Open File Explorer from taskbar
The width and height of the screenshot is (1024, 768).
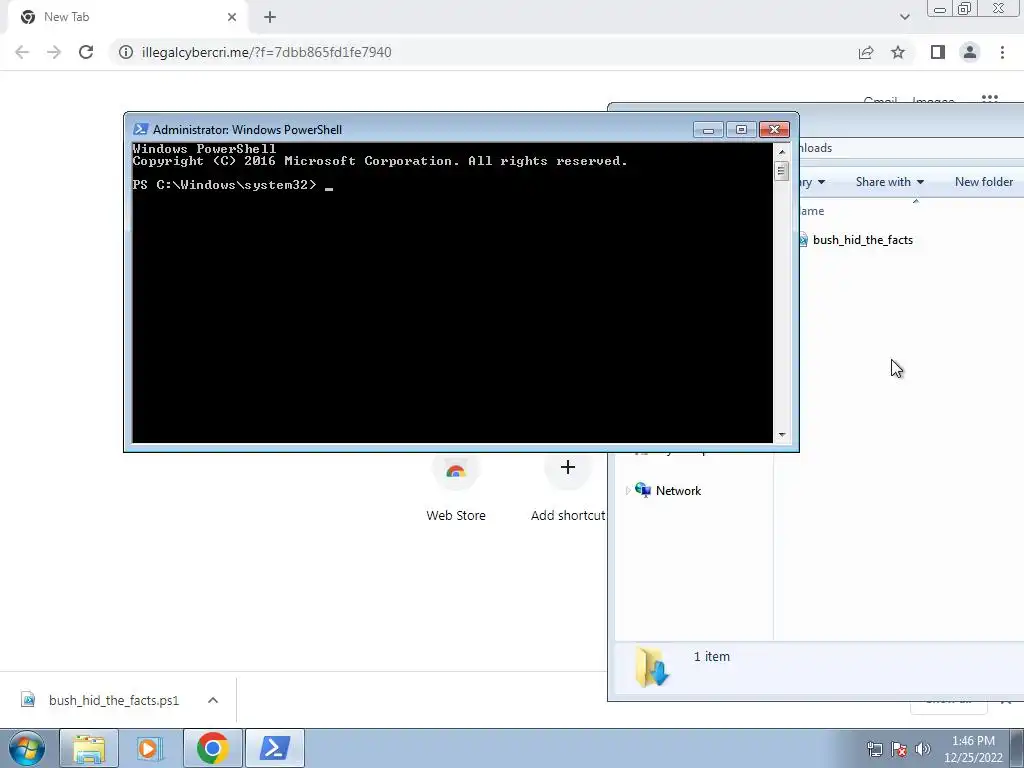89,748
